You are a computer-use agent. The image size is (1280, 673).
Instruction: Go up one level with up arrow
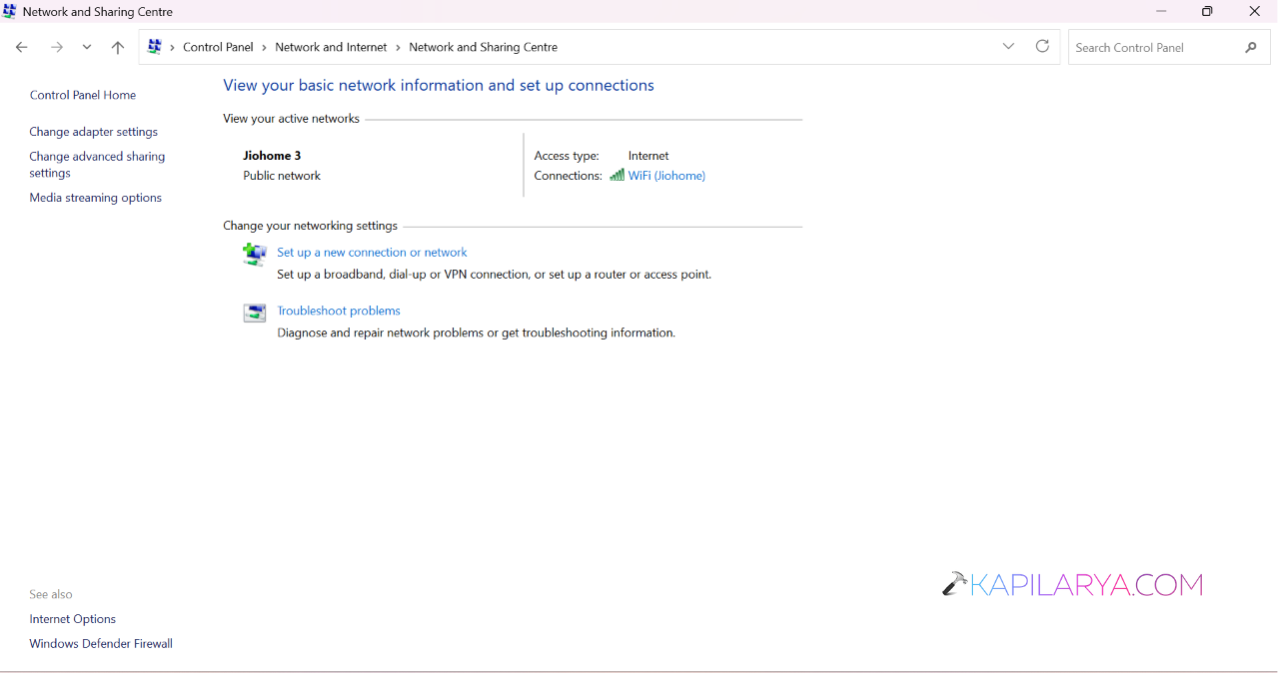(x=118, y=47)
